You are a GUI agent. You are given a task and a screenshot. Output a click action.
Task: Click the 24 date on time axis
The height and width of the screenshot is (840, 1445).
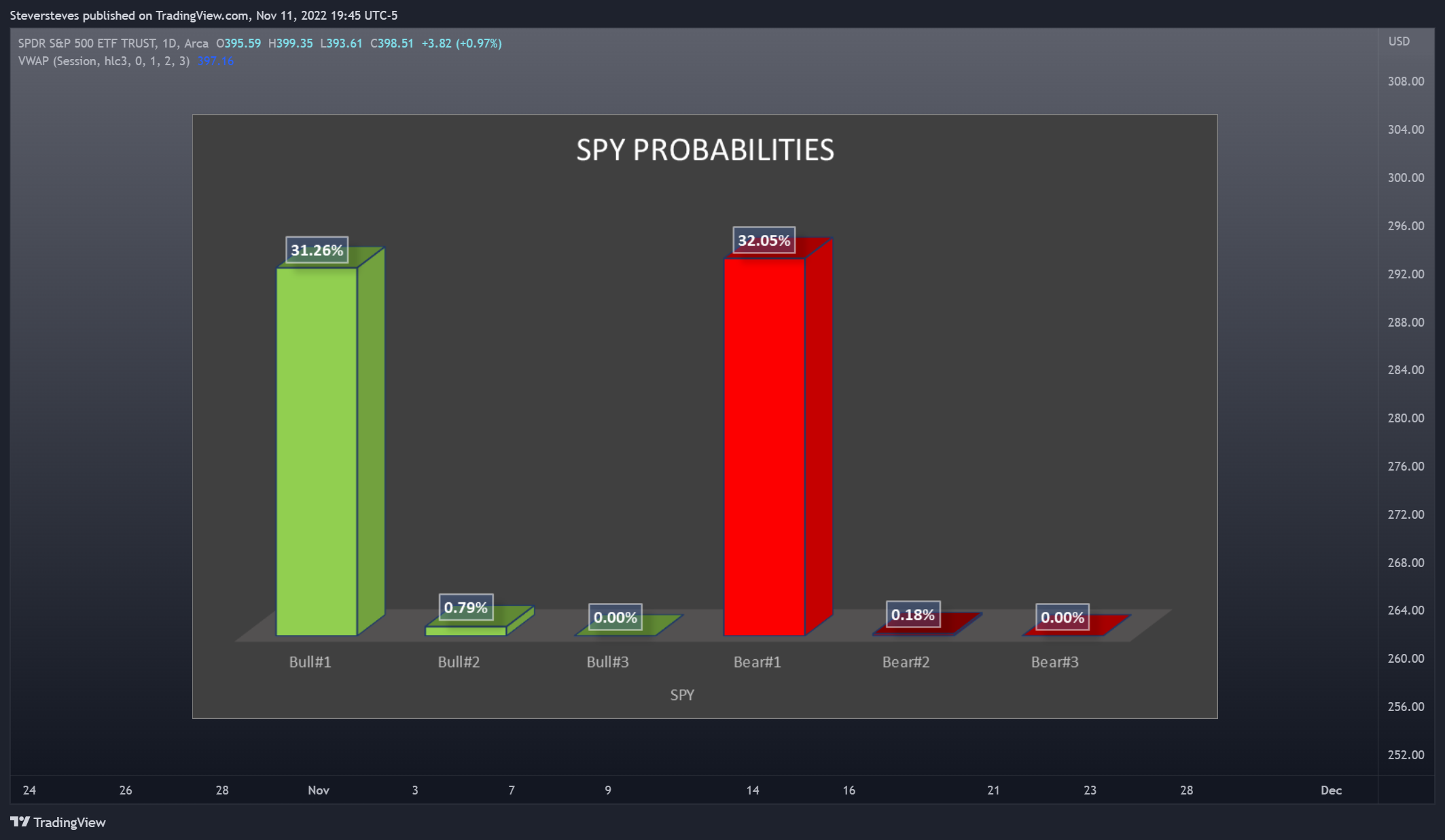click(x=29, y=790)
